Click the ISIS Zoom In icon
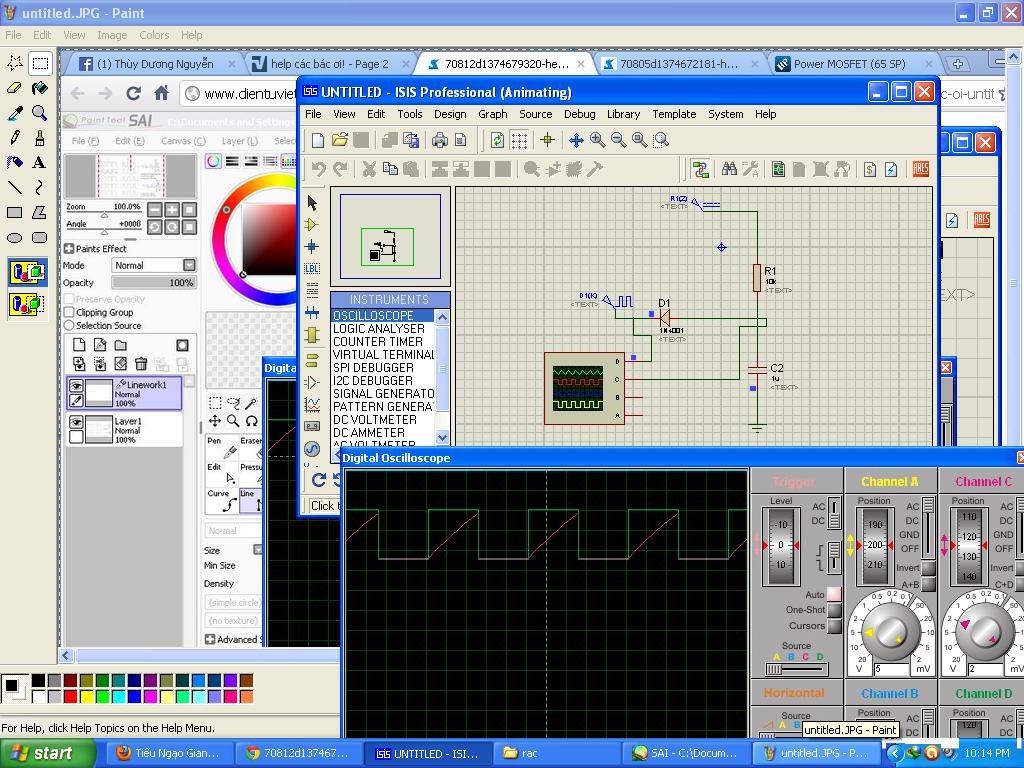This screenshot has height=768, width=1024. 597,140
